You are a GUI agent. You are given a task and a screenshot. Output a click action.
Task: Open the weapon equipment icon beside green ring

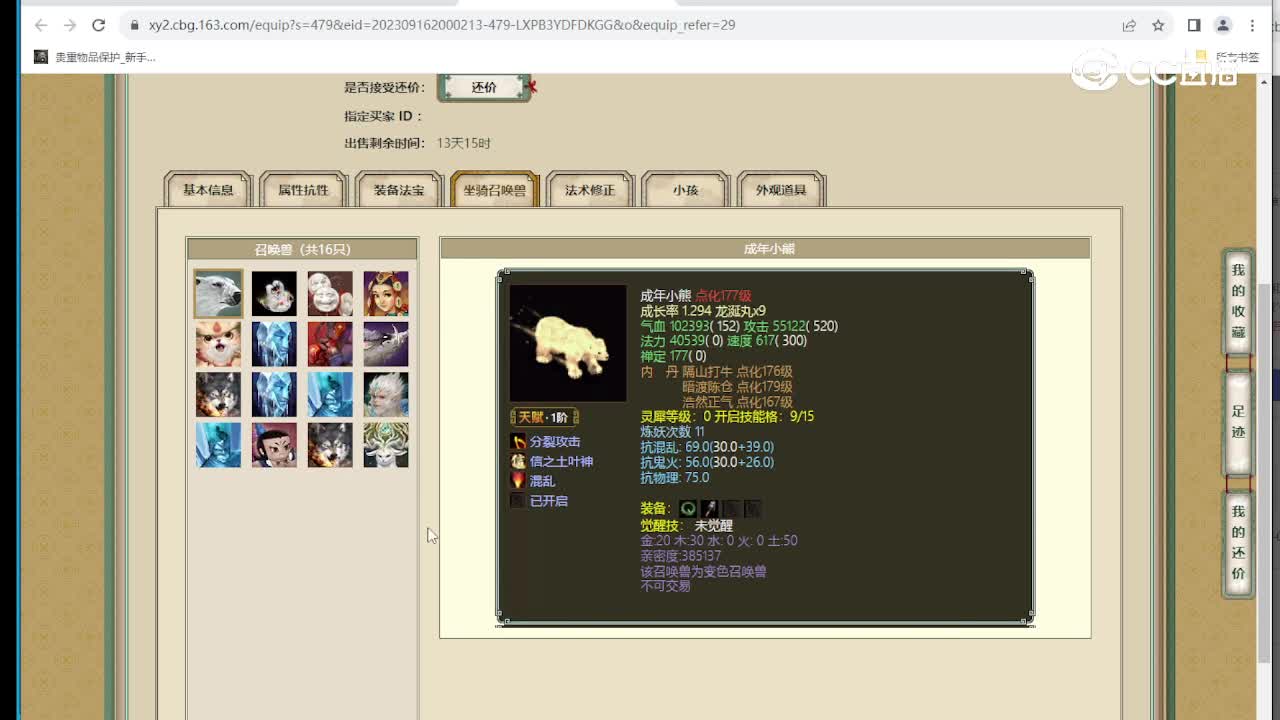click(x=709, y=509)
